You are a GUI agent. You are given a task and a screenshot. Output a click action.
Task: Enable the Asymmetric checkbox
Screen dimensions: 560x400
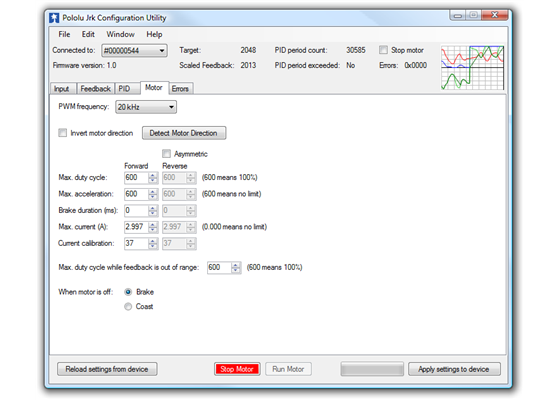click(x=166, y=154)
